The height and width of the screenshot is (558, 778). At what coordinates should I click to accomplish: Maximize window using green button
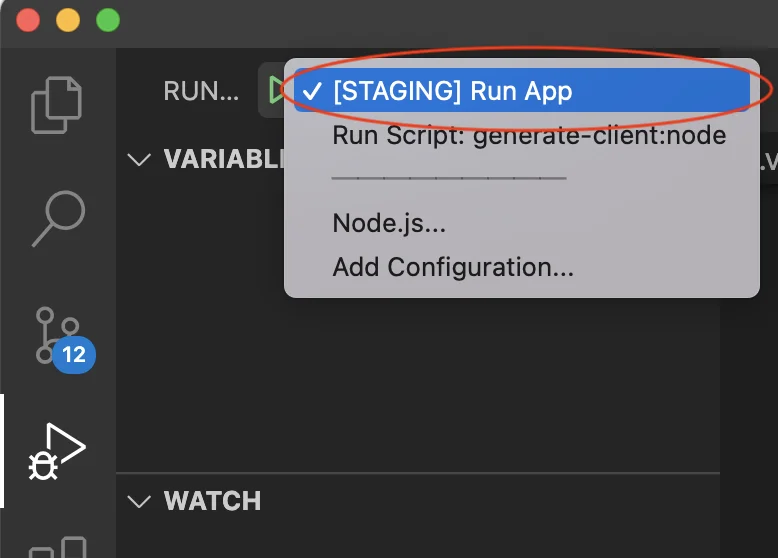(108, 20)
